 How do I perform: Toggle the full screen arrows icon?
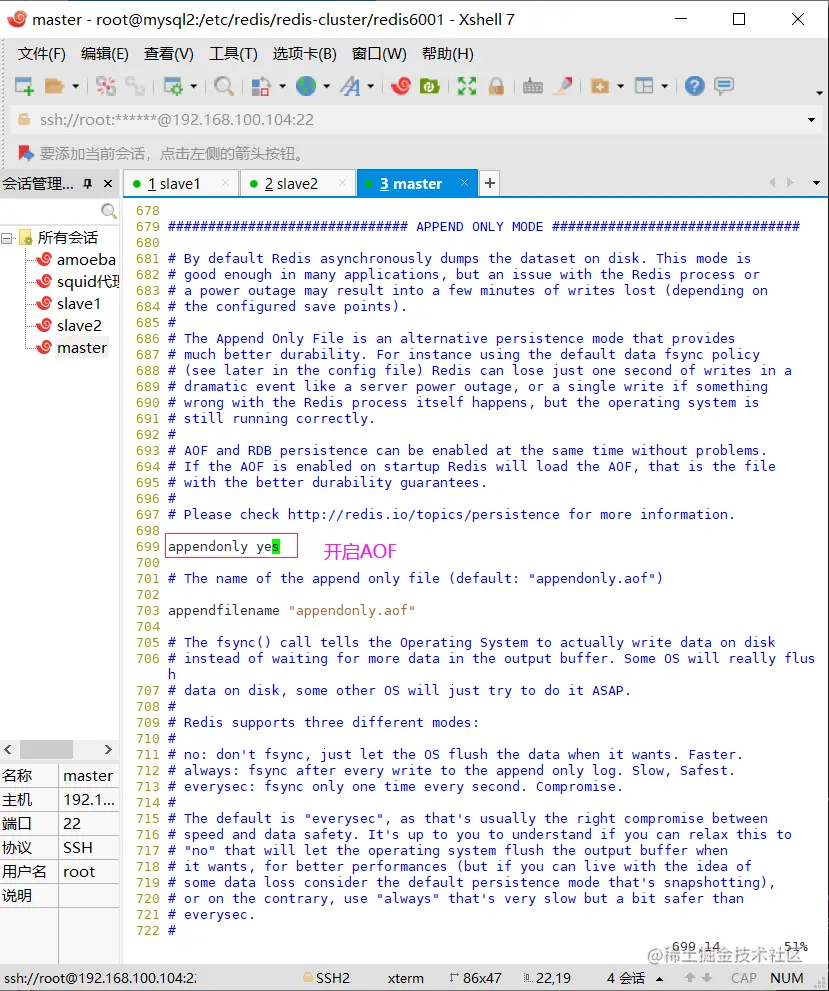coord(466,86)
